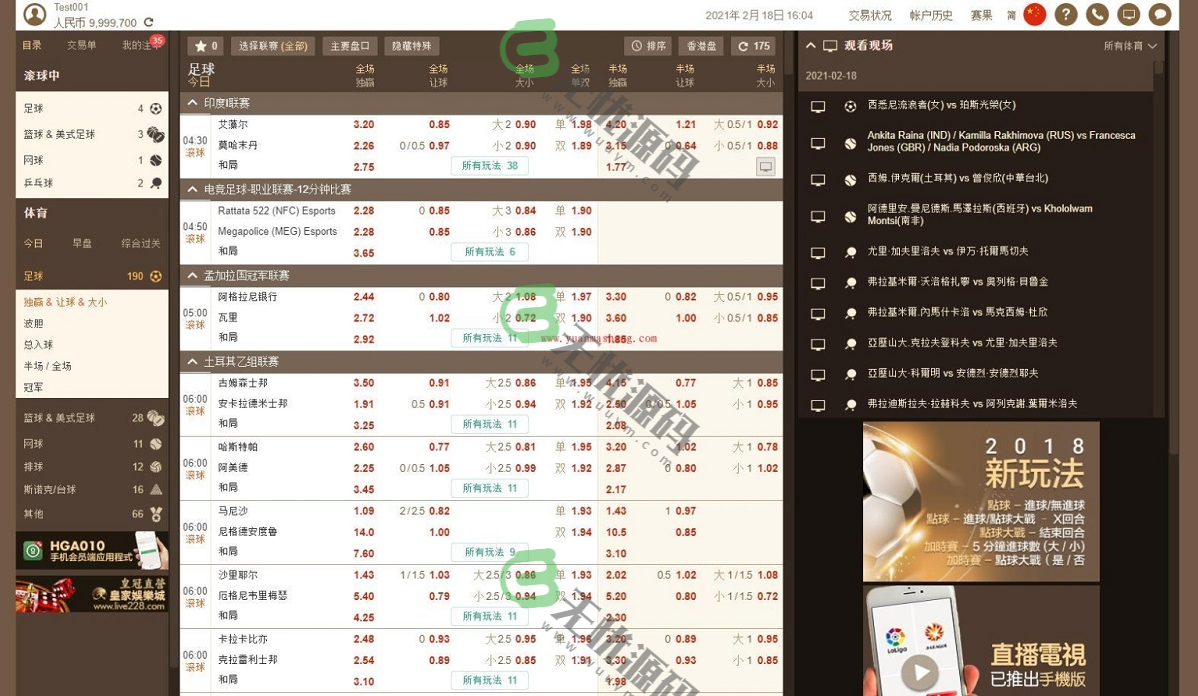Click the China flag language icon
Viewport: 1198px width, 696px height.
(x=1034, y=15)
